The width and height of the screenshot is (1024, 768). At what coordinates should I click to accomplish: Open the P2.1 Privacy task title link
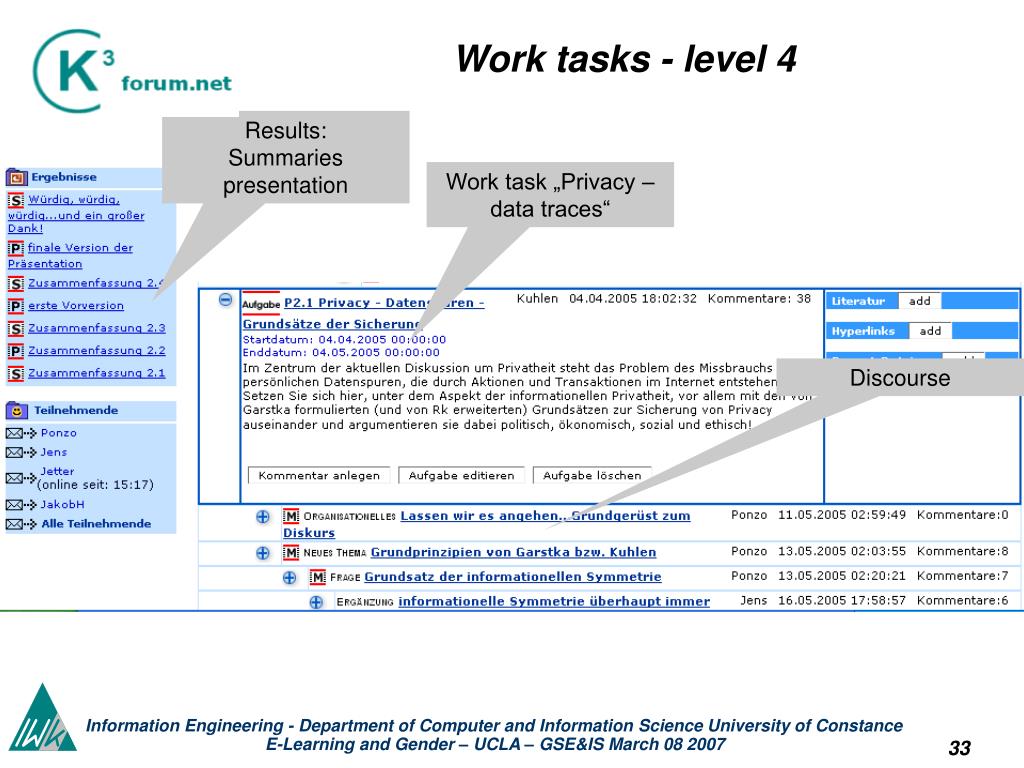(363, 313)
